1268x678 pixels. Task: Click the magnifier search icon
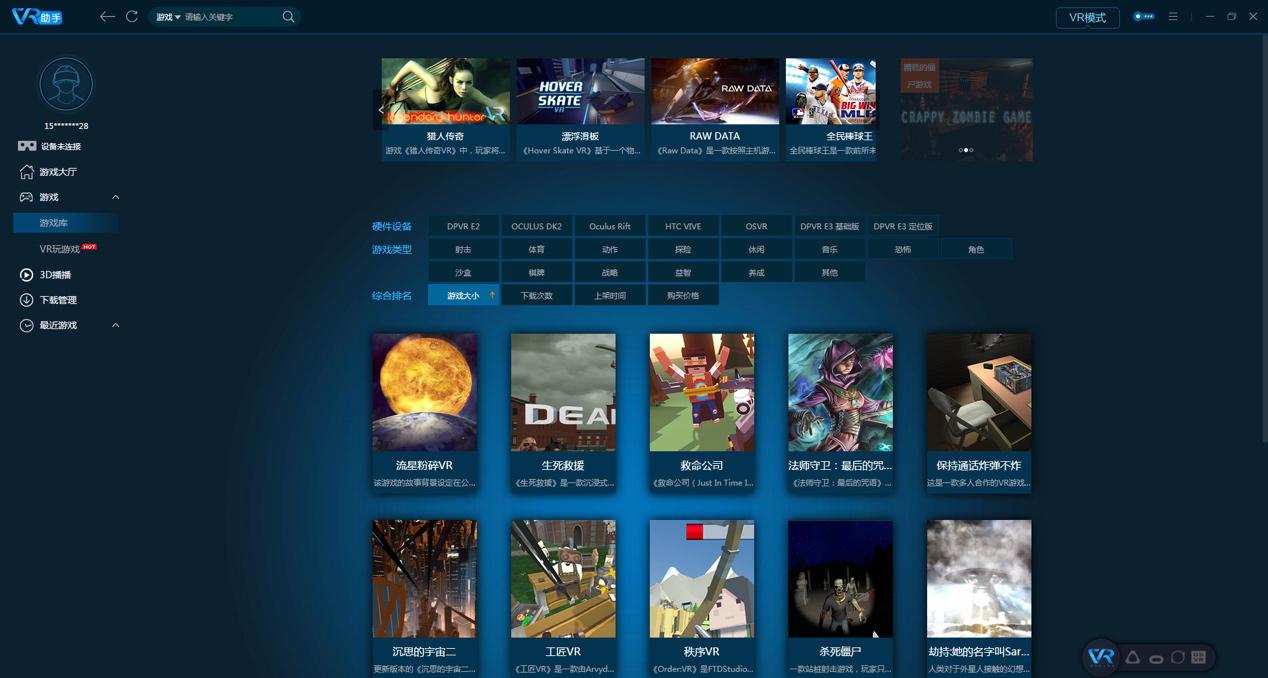288,17
